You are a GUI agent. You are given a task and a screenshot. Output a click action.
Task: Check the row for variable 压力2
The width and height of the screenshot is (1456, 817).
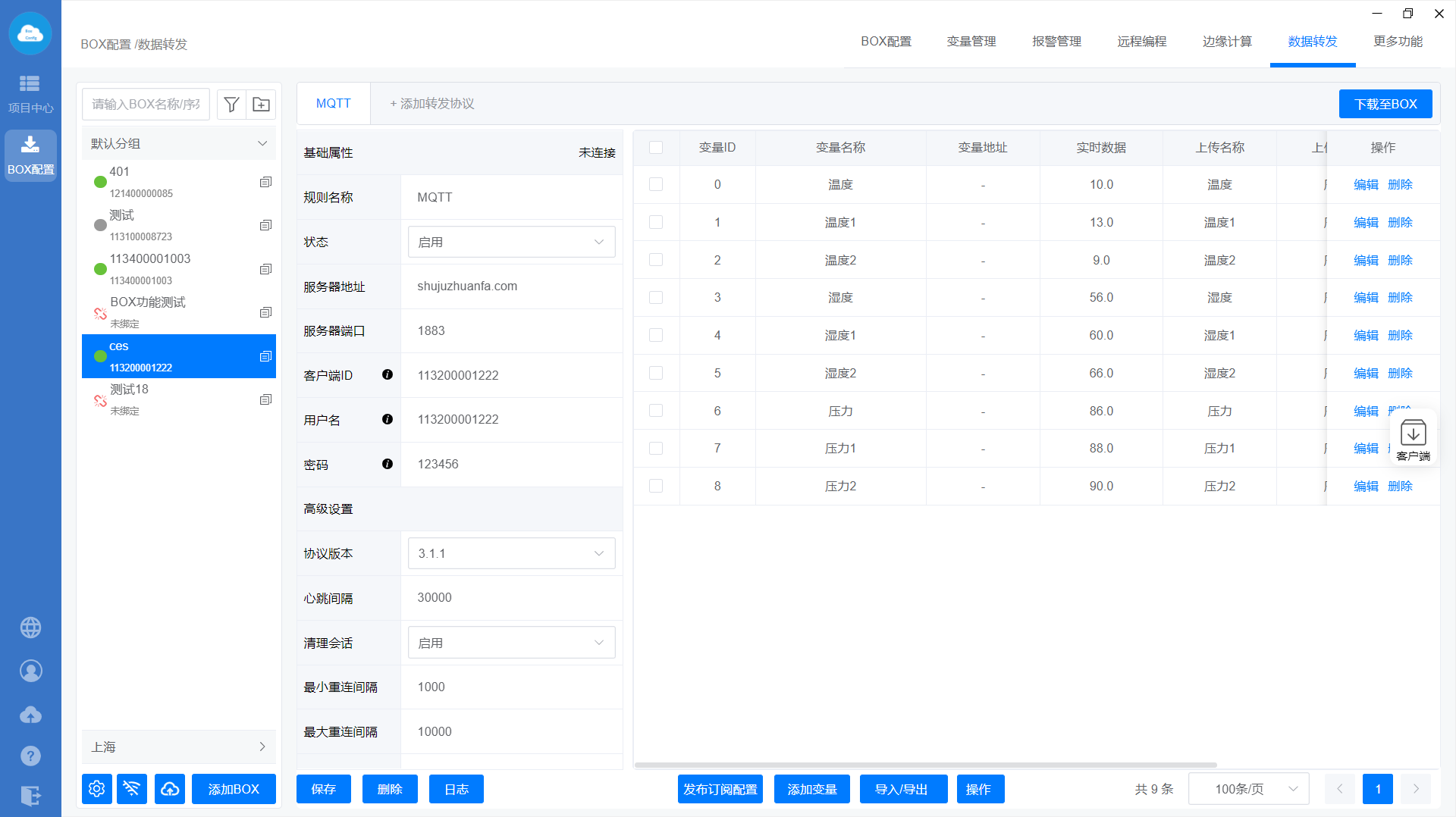(x=656, y=486)
